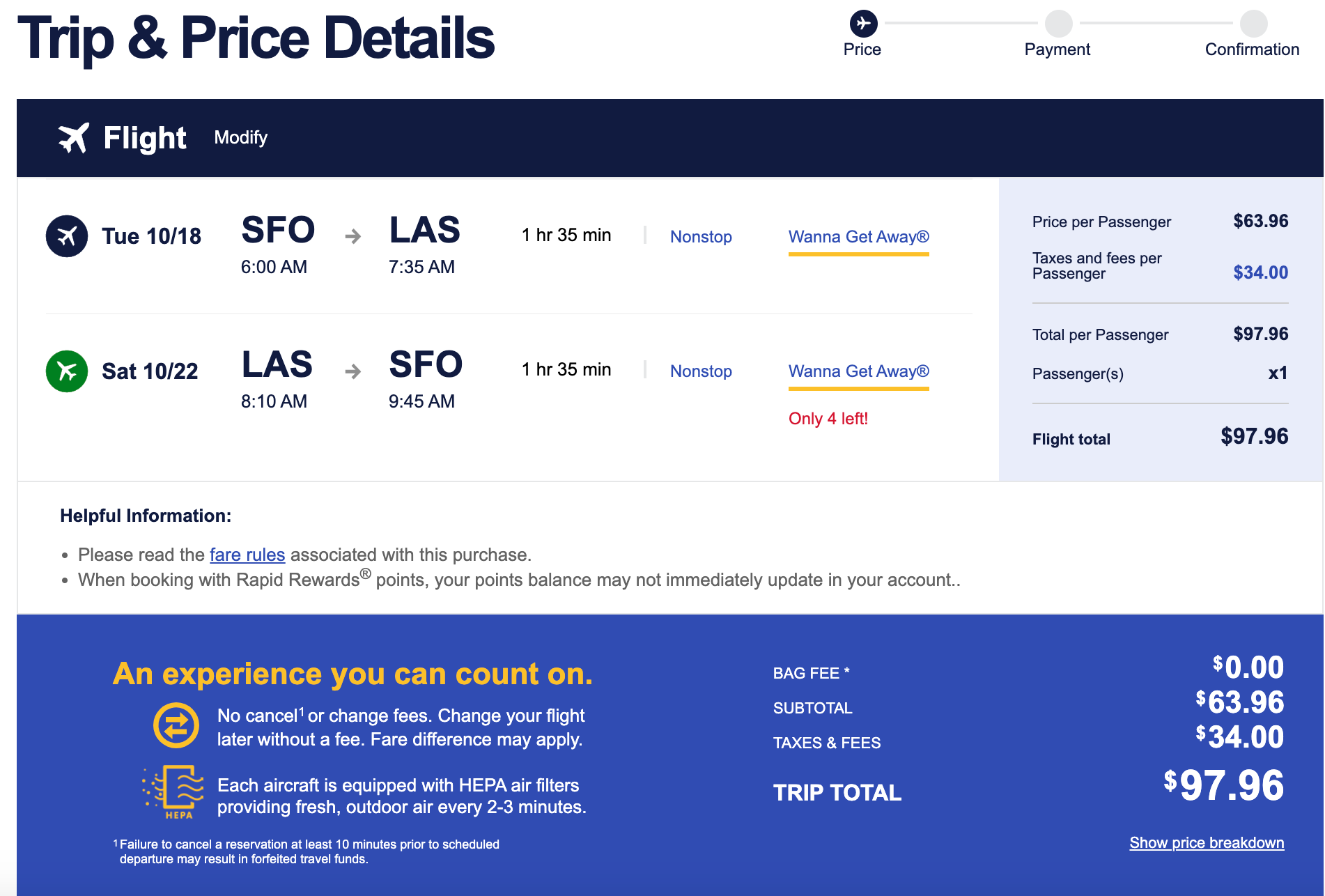Click the arrow between SFO and LAS departing

pyautogui.click(x=352, y=237)
